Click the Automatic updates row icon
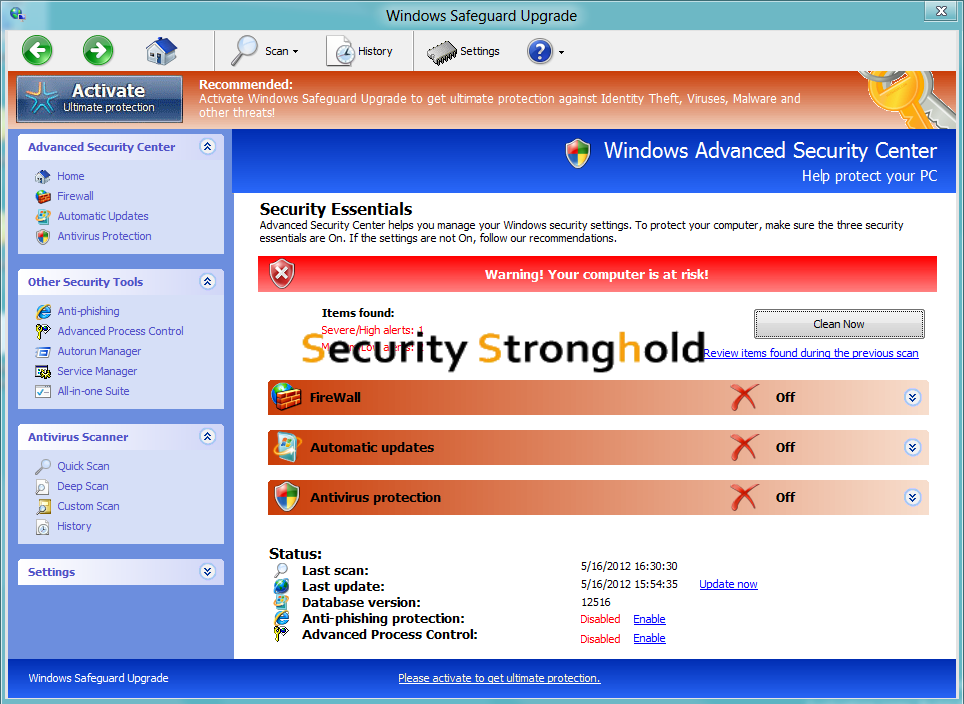964x704 pixels. pyautogui.click(x=287, y=447)
